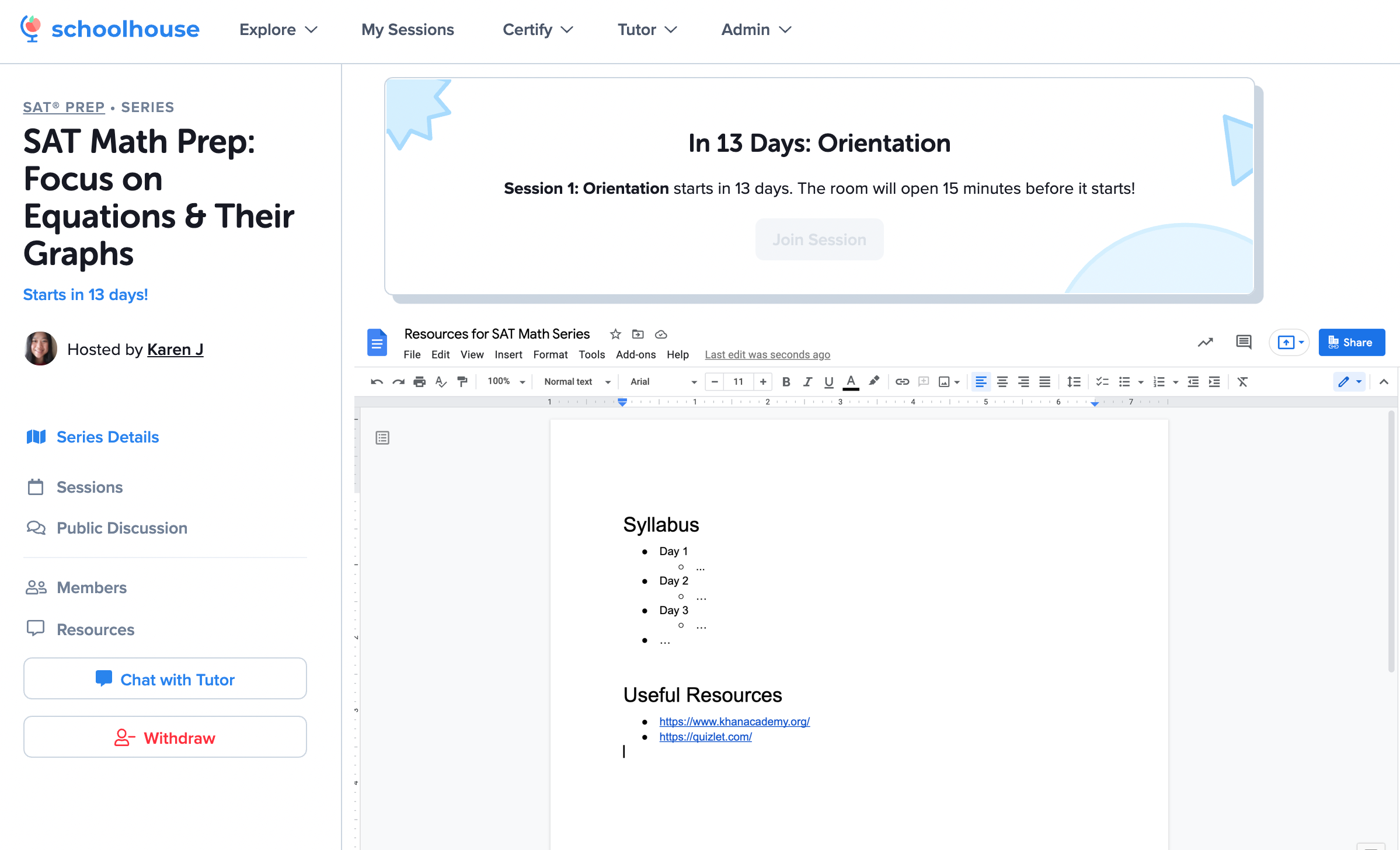The width and height of the screenshot is (1400, 850).
Task: Select the paint format tool
Action: (x=462, y=382)
